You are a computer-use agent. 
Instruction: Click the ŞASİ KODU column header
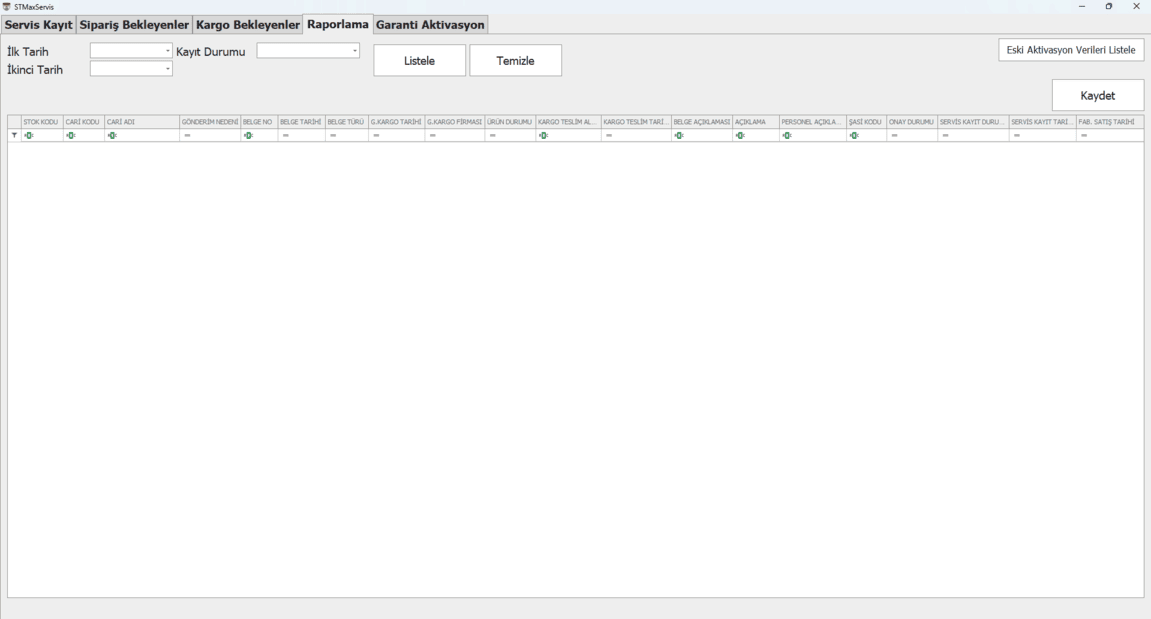tap(866, 122)
